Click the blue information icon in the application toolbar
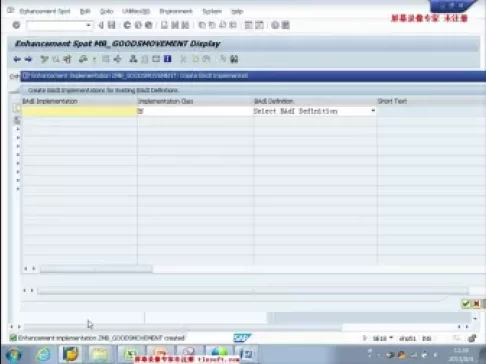 pos(168,59)
